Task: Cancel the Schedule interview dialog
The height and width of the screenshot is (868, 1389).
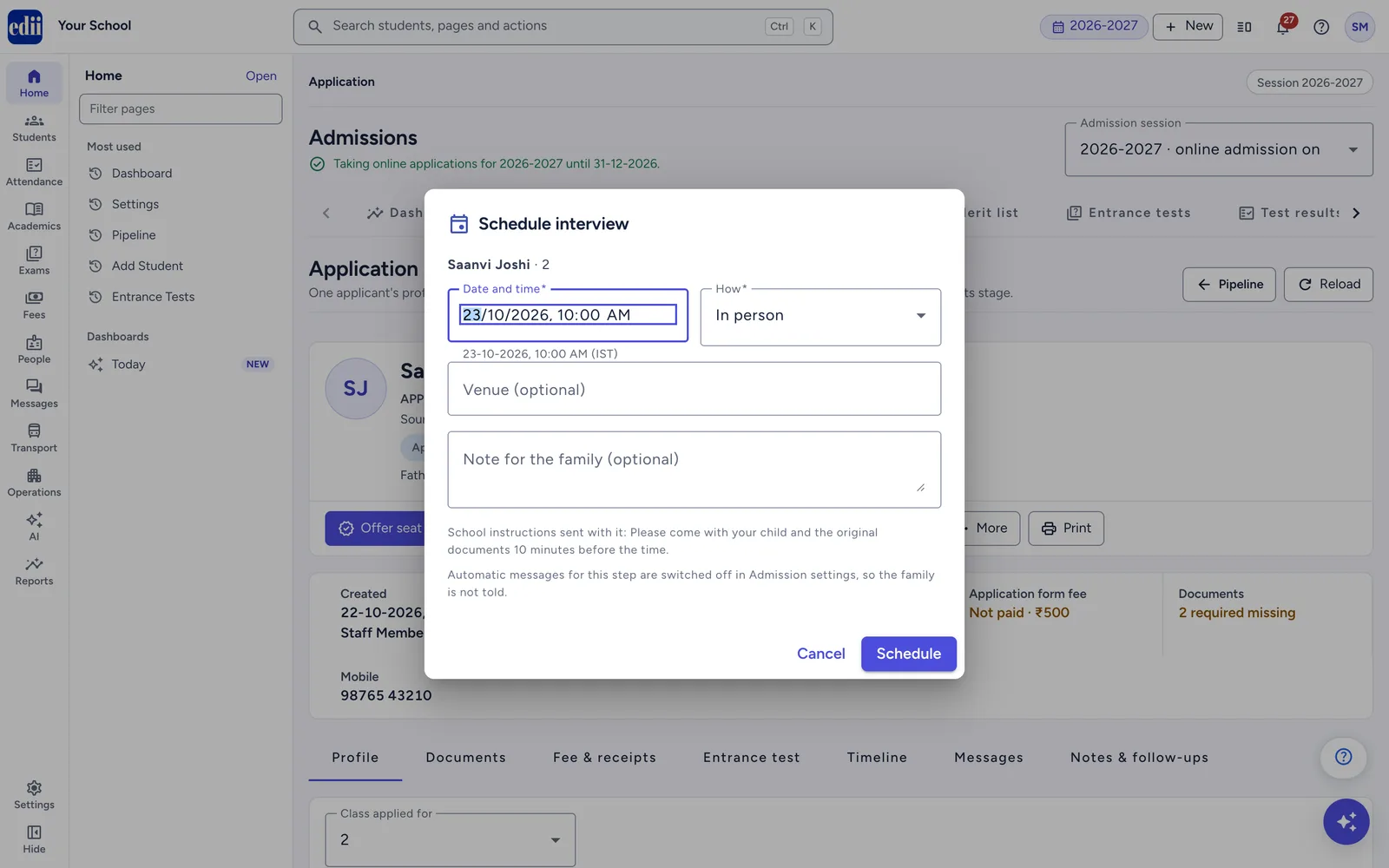Action: (x=820, y=654)
